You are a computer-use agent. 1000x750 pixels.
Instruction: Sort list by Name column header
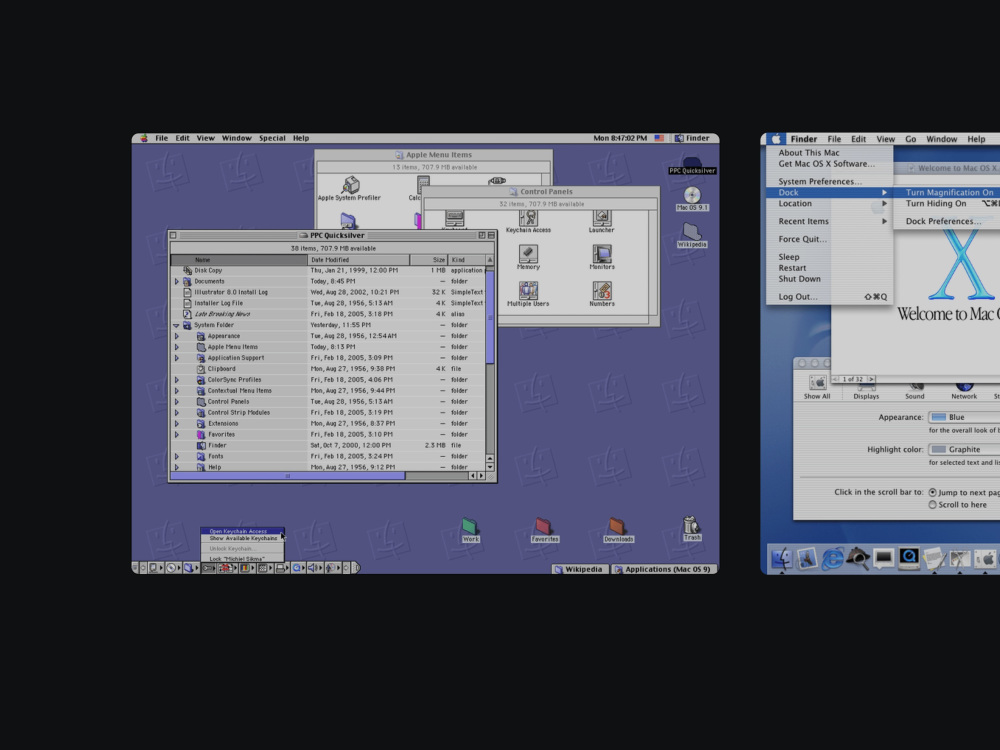(x=239, y=260)
